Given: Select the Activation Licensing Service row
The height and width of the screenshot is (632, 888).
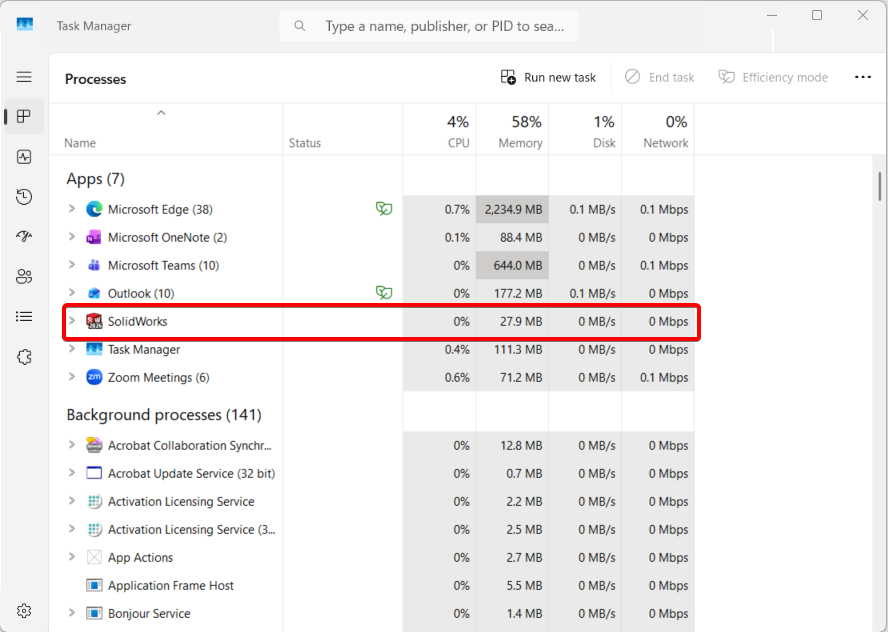Looking at the screenshot, I should (372, 501).
